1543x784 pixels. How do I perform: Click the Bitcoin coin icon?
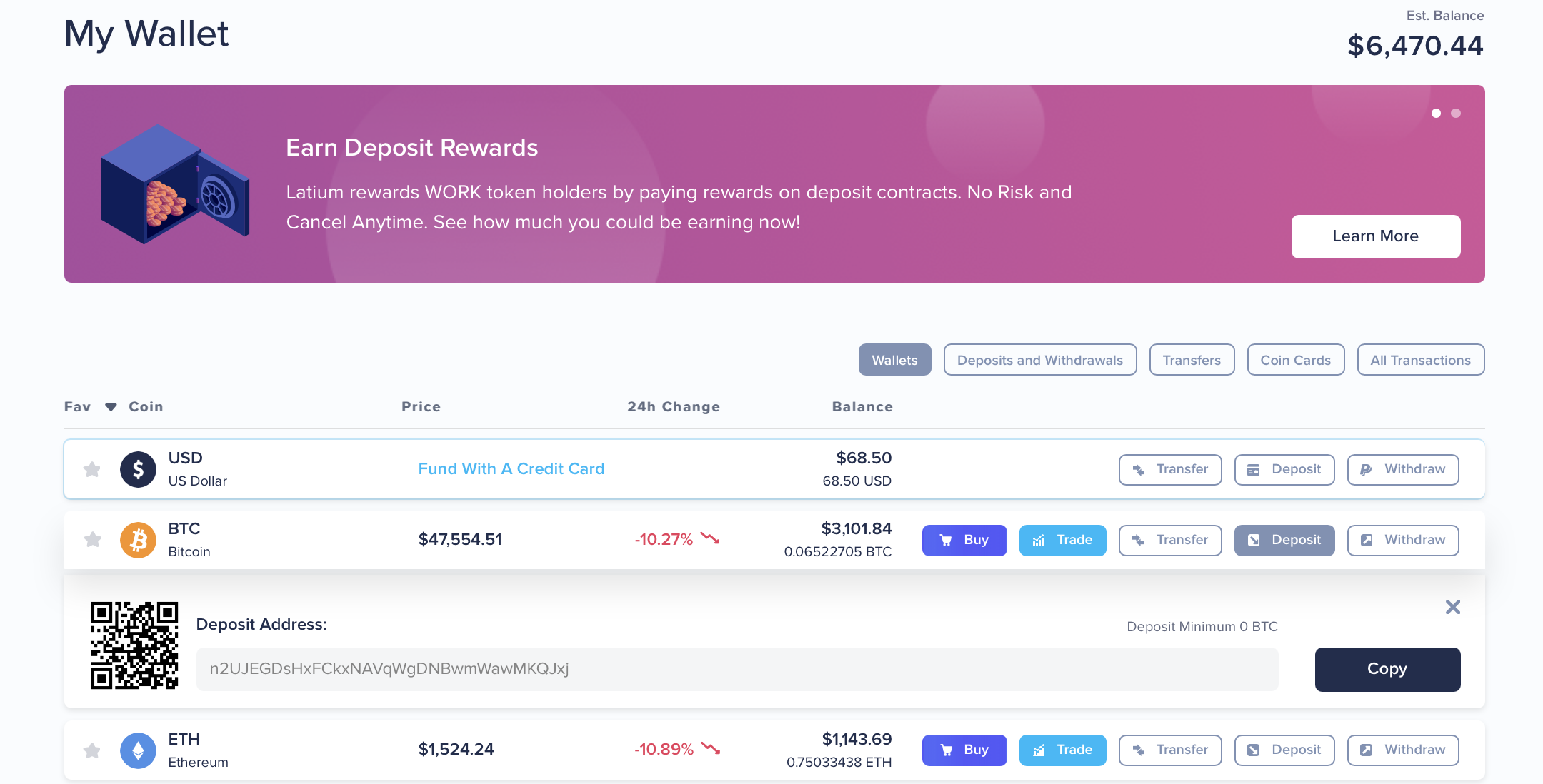pyautogui.click(x=138, y=540)
